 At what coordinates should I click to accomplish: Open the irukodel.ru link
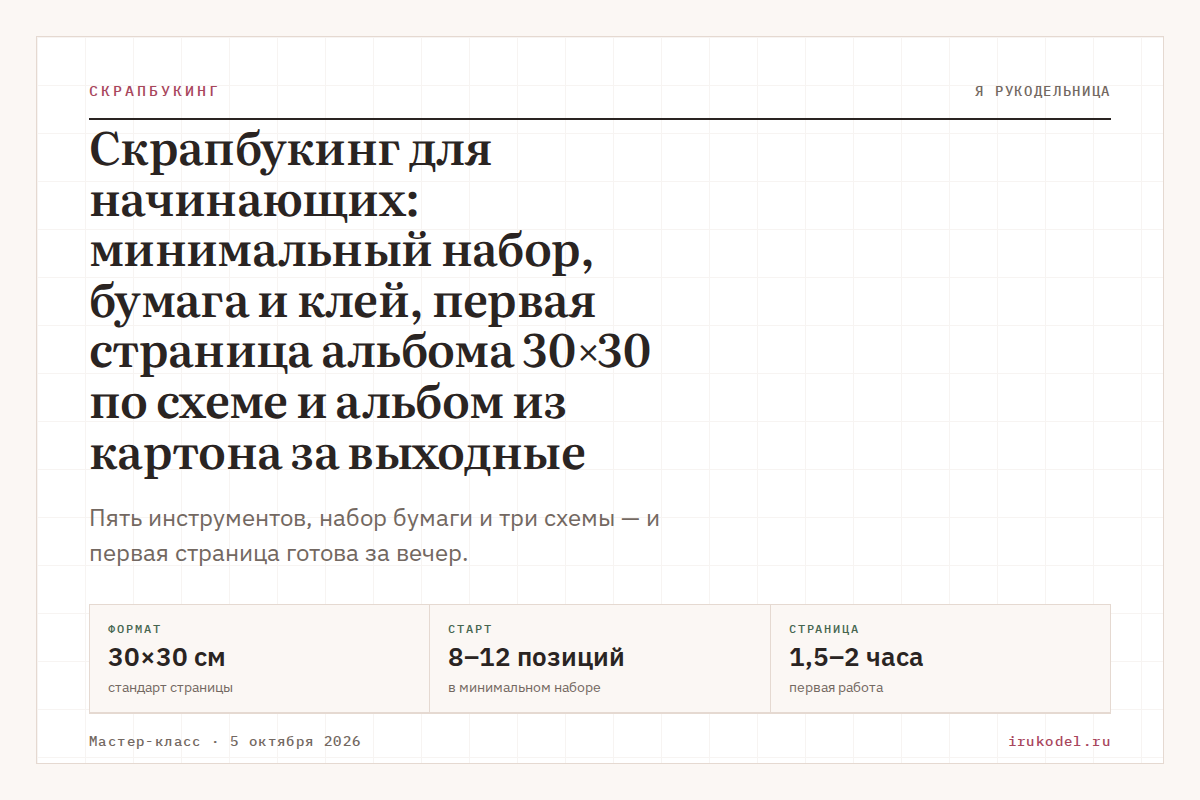click(1059, 742)
